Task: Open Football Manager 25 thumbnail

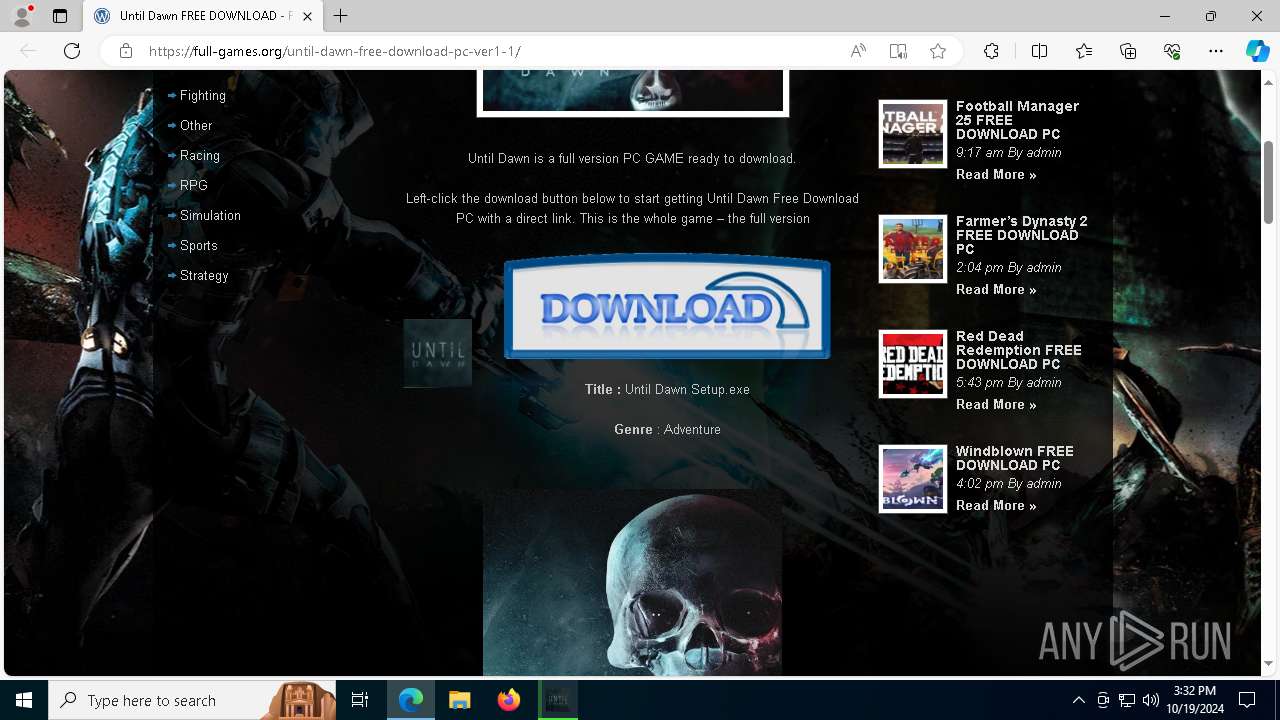Action: click(x=913, y=134)
